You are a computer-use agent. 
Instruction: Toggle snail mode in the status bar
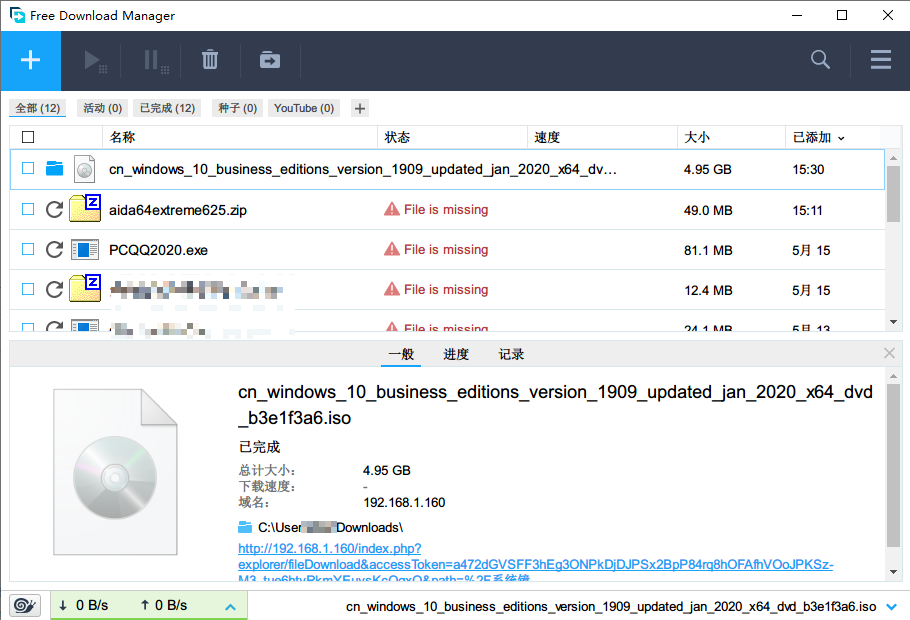point(25,605)
